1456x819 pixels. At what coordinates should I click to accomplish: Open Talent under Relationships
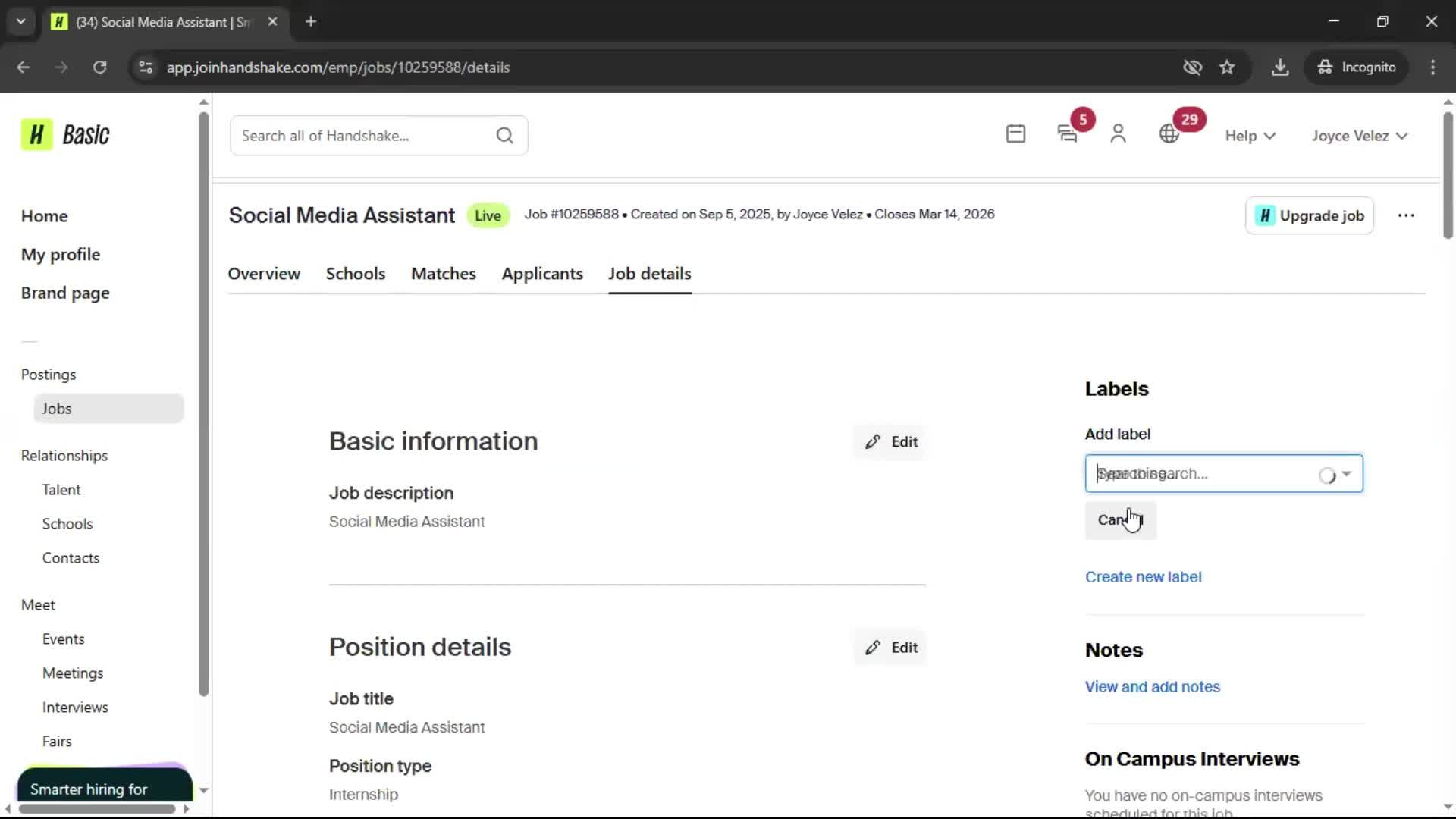61,490
